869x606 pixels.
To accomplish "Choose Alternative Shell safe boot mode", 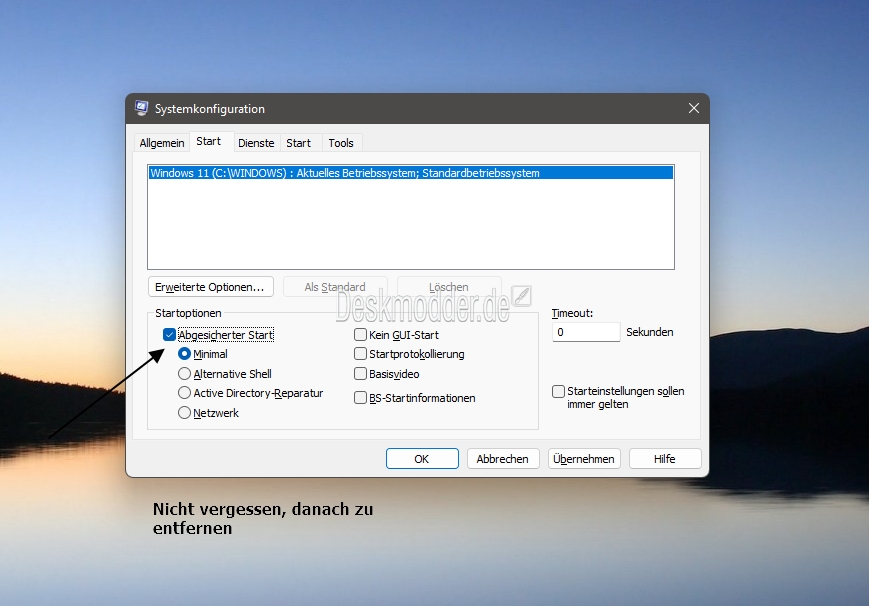I will click(185, 374).
